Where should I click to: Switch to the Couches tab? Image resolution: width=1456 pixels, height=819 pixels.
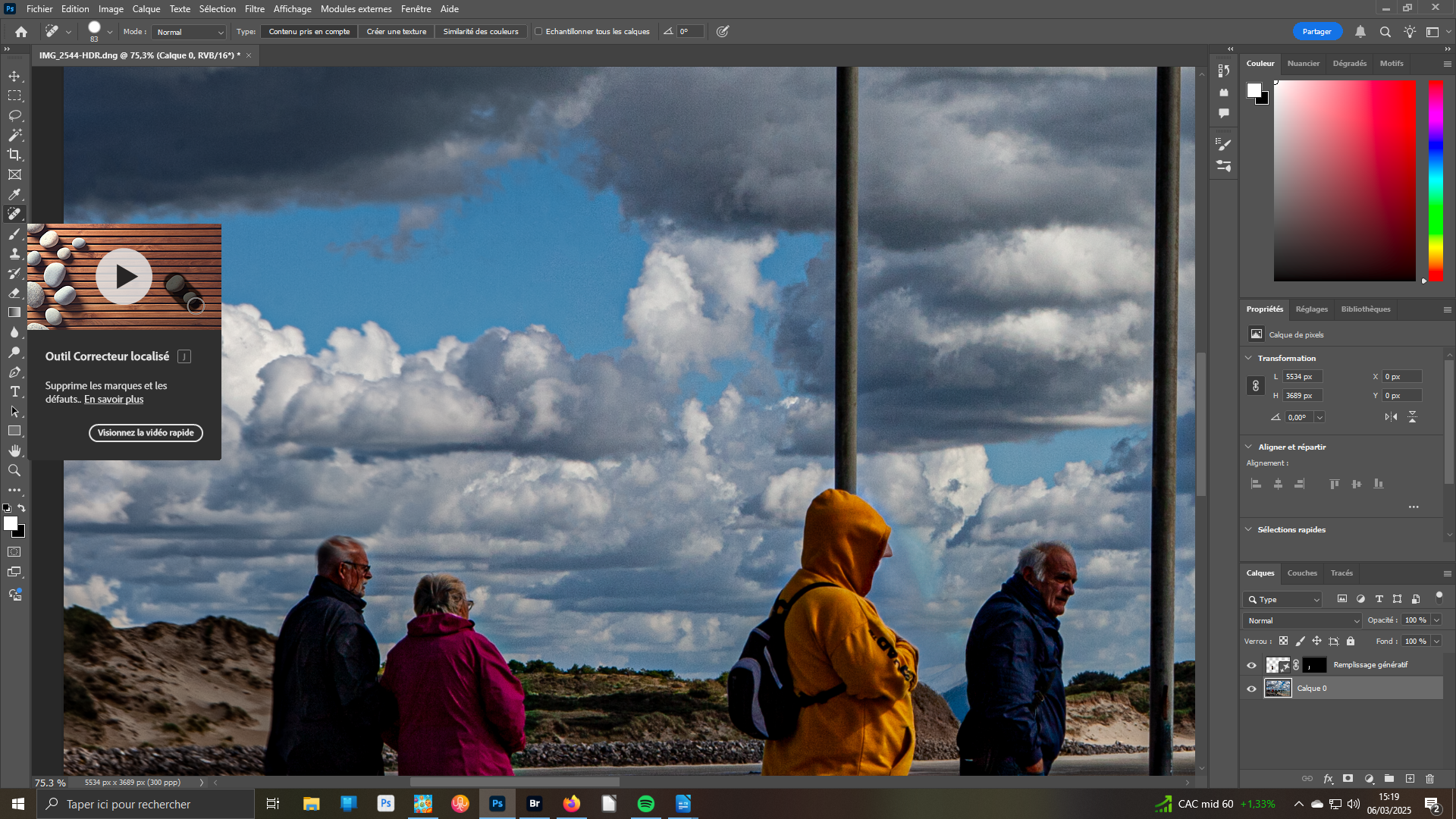pos(1302,573)
